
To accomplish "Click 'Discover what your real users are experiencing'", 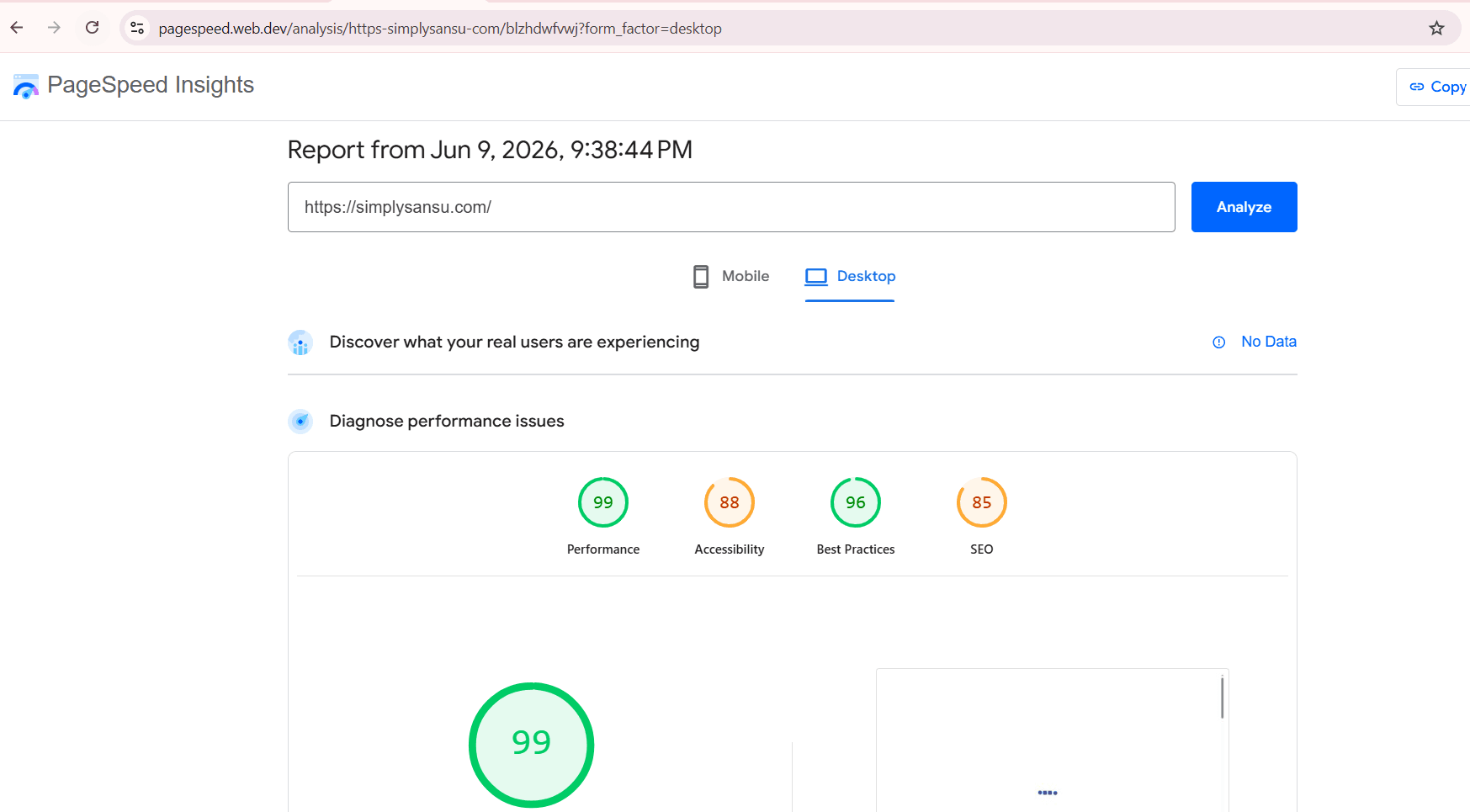I will click(514, 342).
